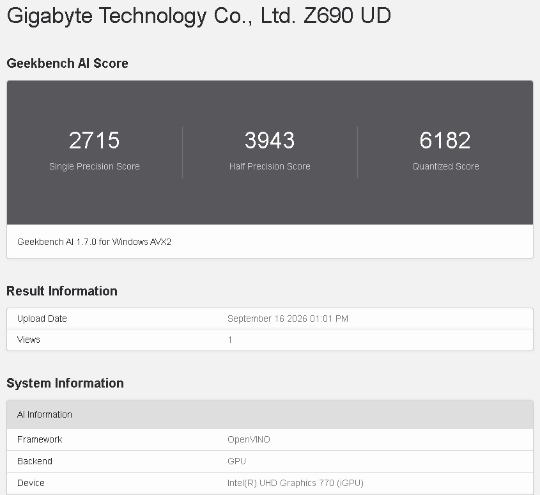Select the 3943 half precision score value
Viewport: 540px width, 495px height.
click(x=270, y=140)
